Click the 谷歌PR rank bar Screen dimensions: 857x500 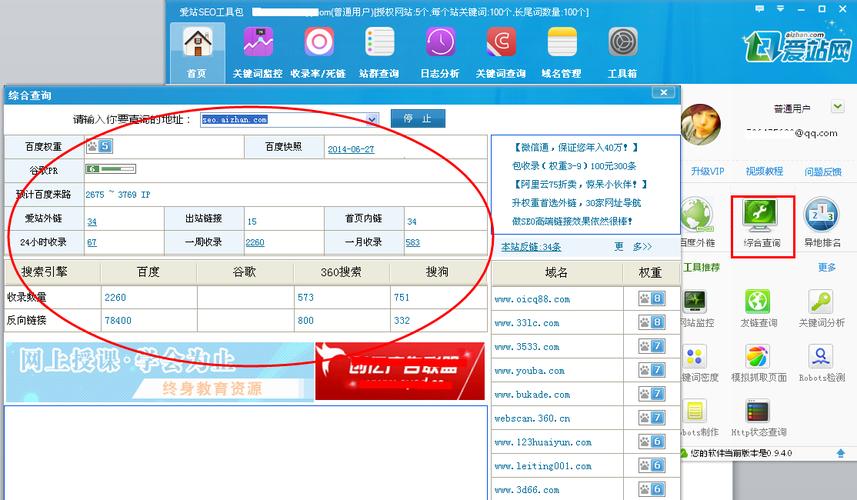tap(110, 169)
